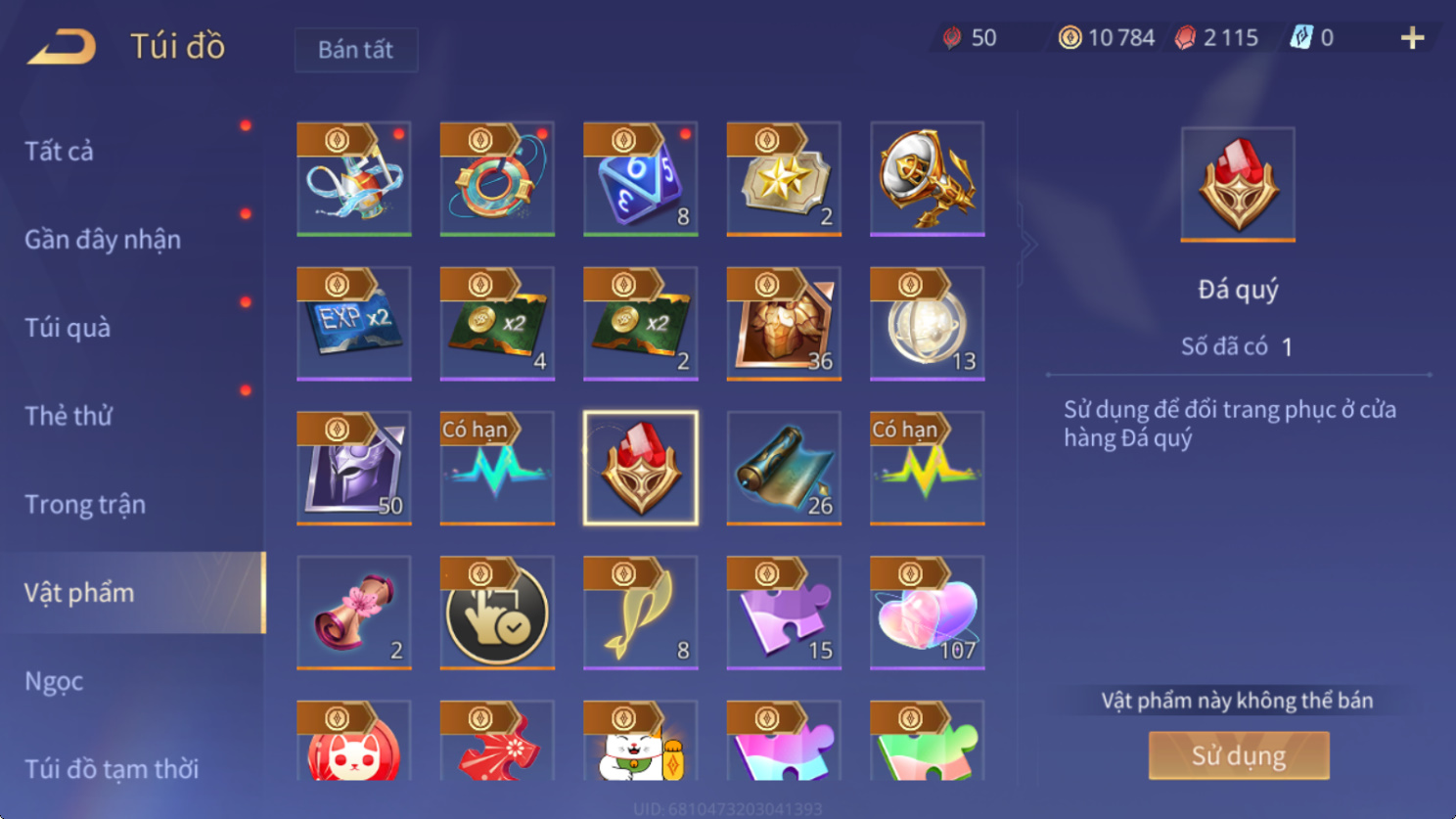
Task: Click the Sử dụng button
Action: point(1239,755)
